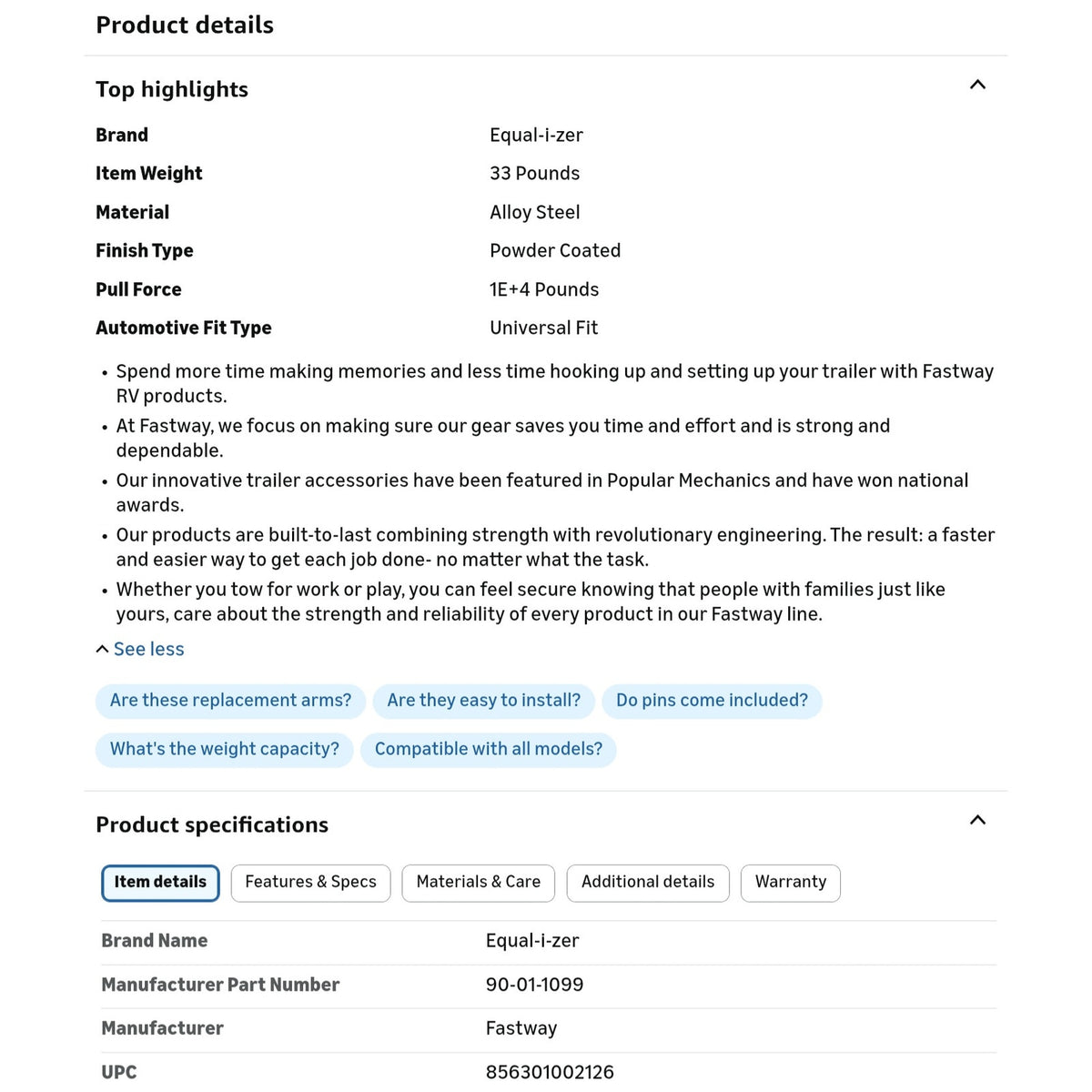
Task: Click the Product details heading
Action: (185, 25)
